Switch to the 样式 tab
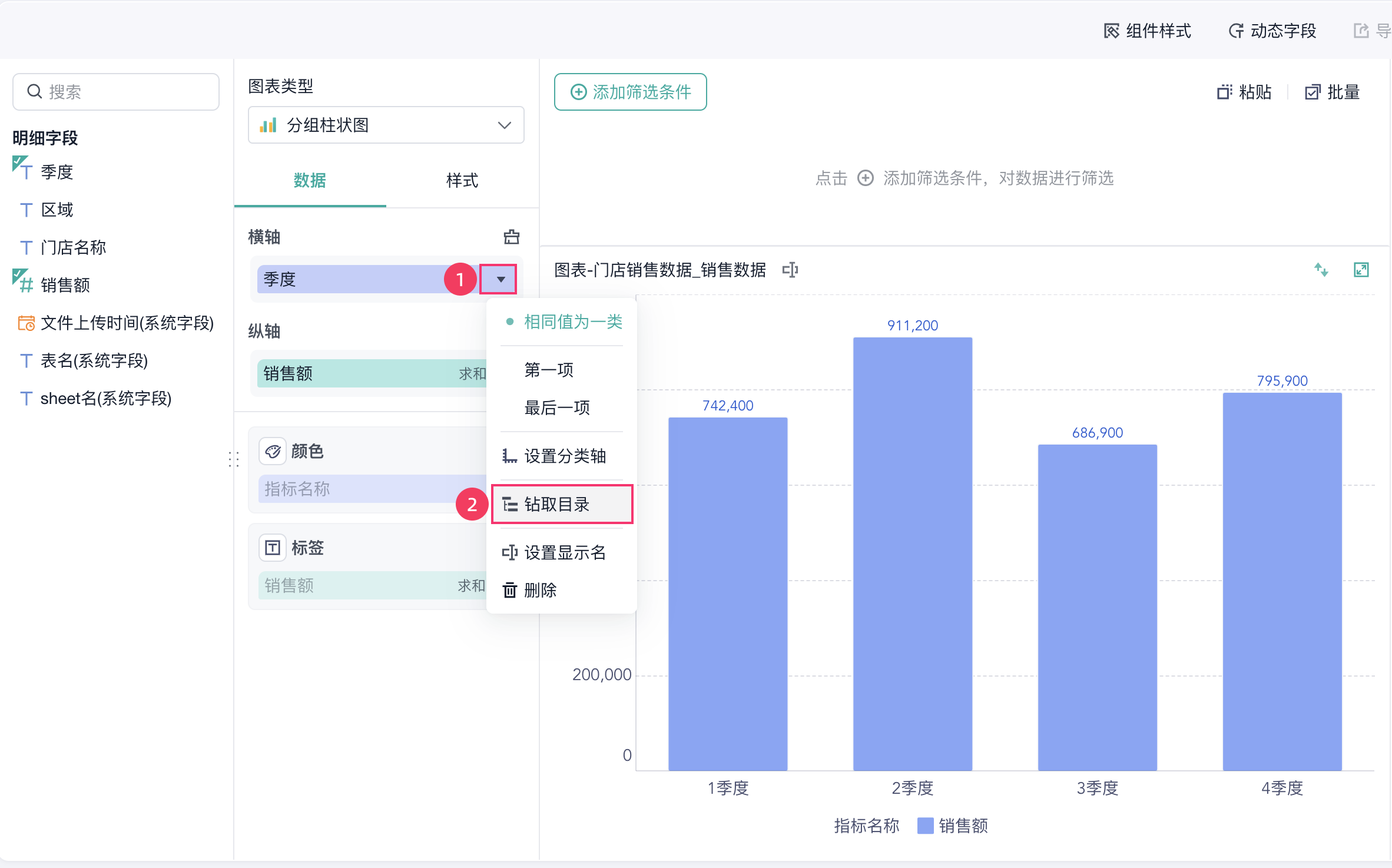 point(462,180)
